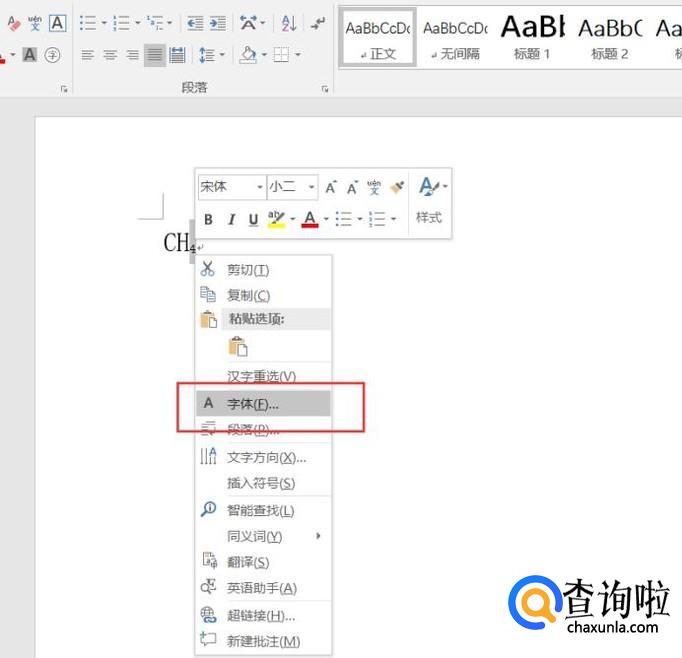Select the 无间隔 style
682x658 pixels.
pos(455,38)
